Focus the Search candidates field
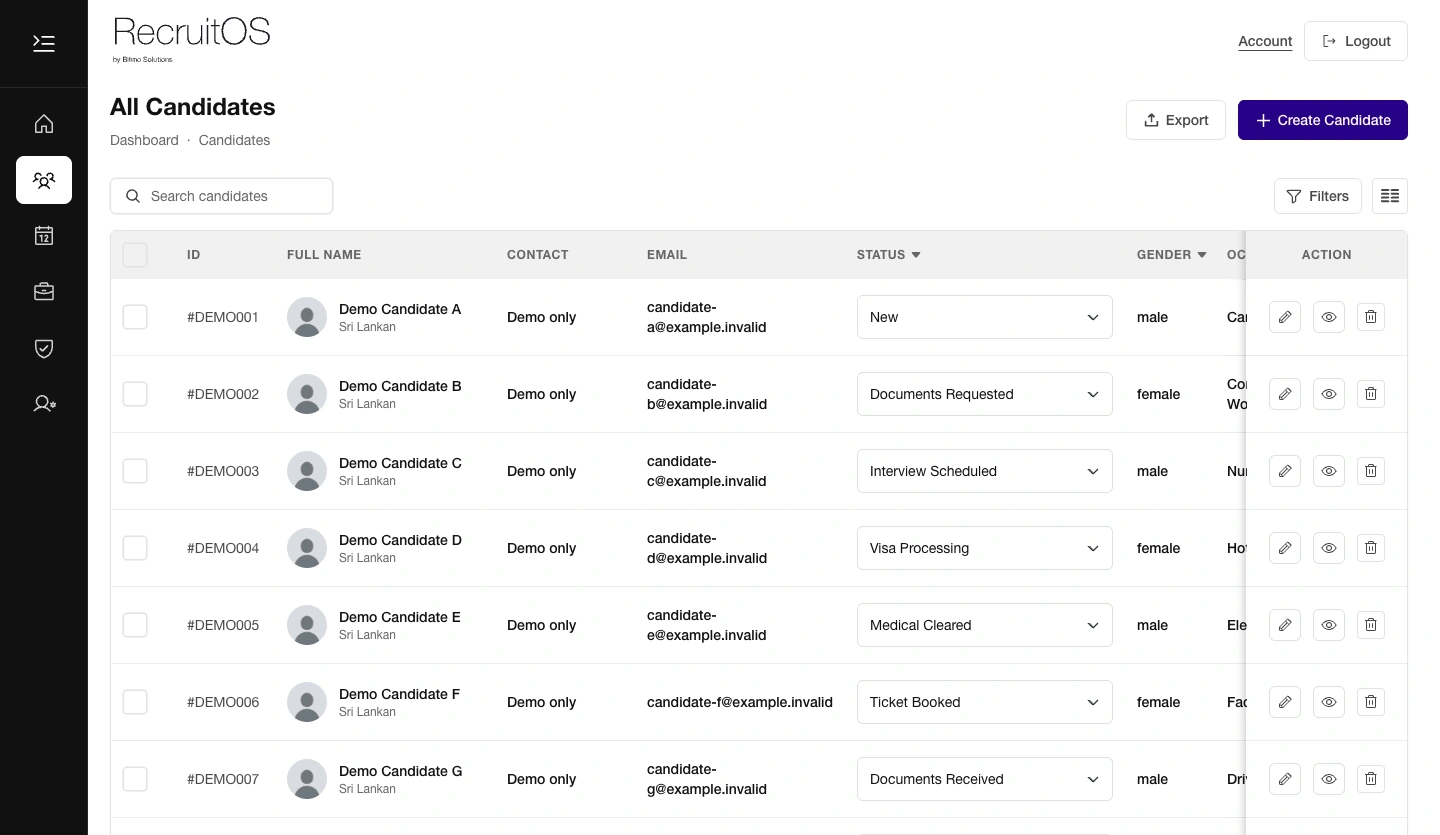The height and width of the screenshot is (835, 1440). click(x=221, y=196)
